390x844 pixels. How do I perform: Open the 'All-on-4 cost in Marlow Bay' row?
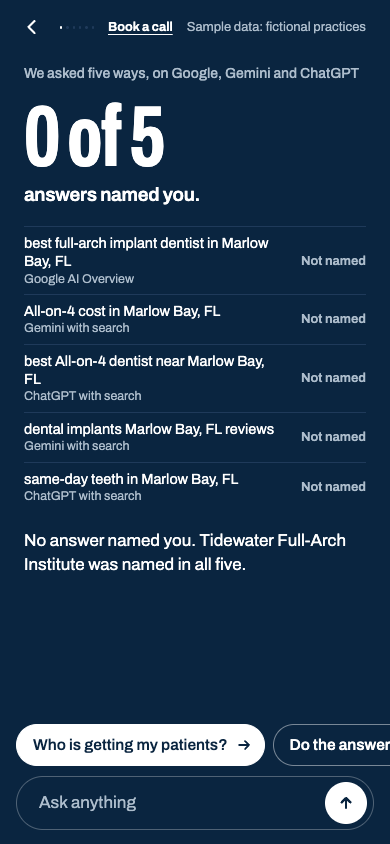pyautogui.click(x=195, y=319)
